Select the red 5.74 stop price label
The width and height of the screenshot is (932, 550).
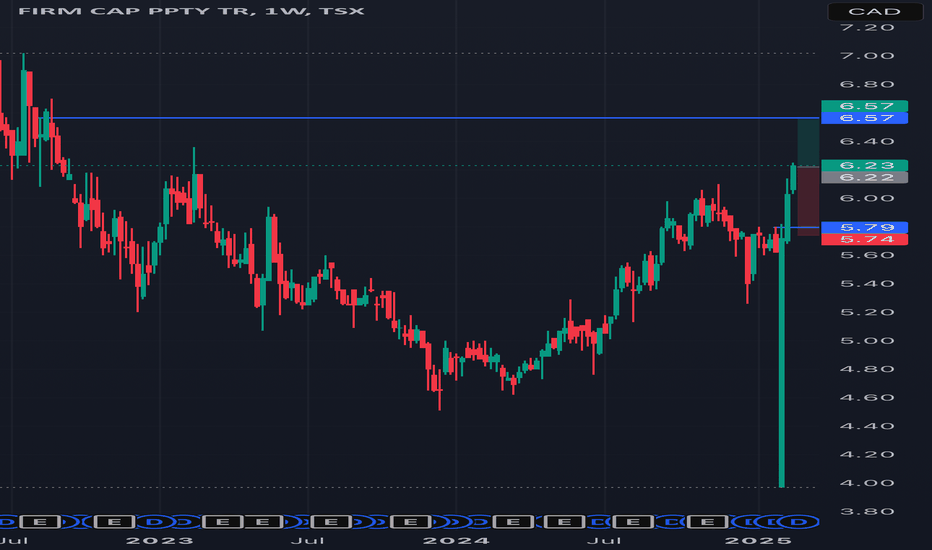coord(864,239)
